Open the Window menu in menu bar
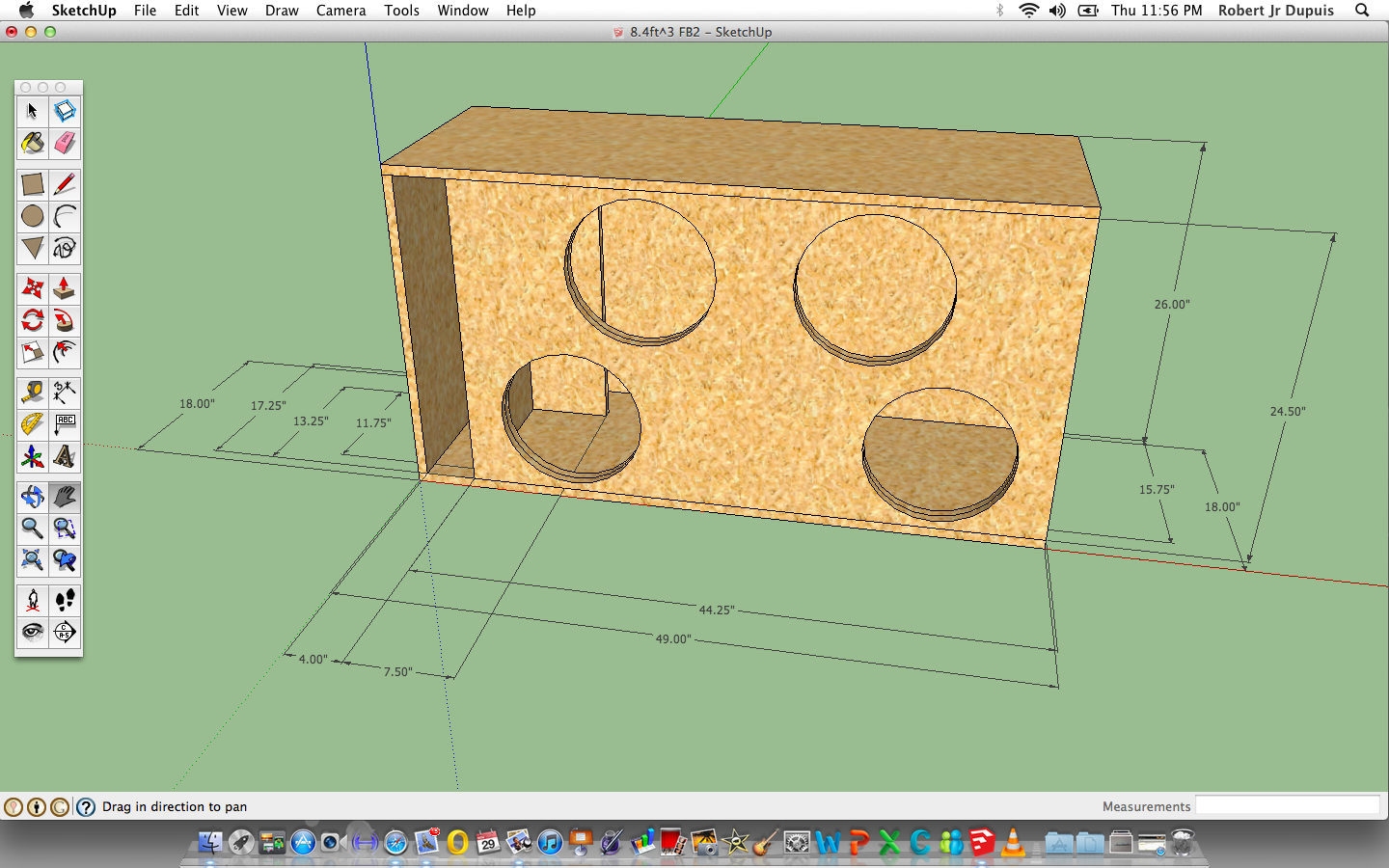The image size is (1389, 868). pyautogui.click(x=463, y=11)
